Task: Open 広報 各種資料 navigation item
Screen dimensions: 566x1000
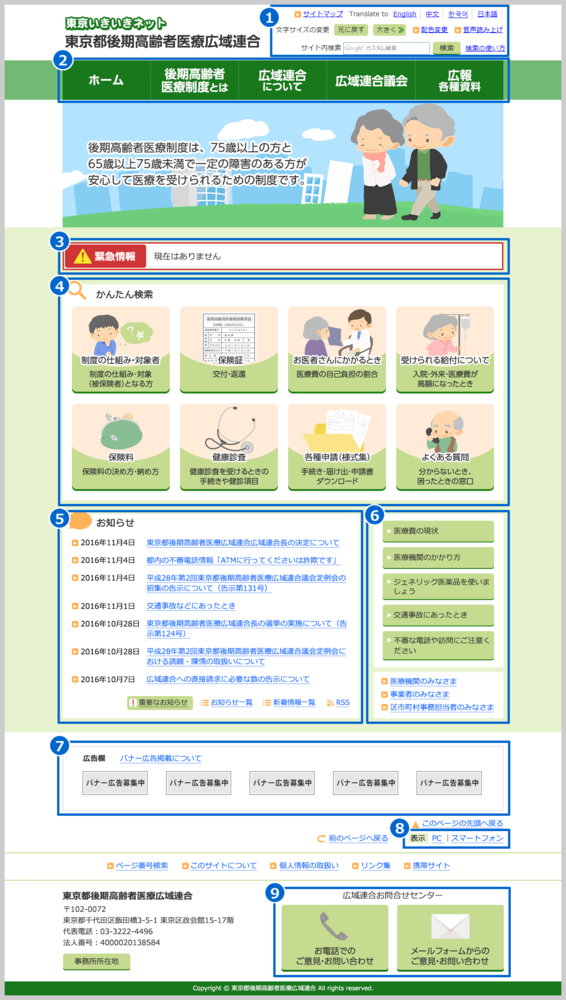Action: (x=459, y=80)
